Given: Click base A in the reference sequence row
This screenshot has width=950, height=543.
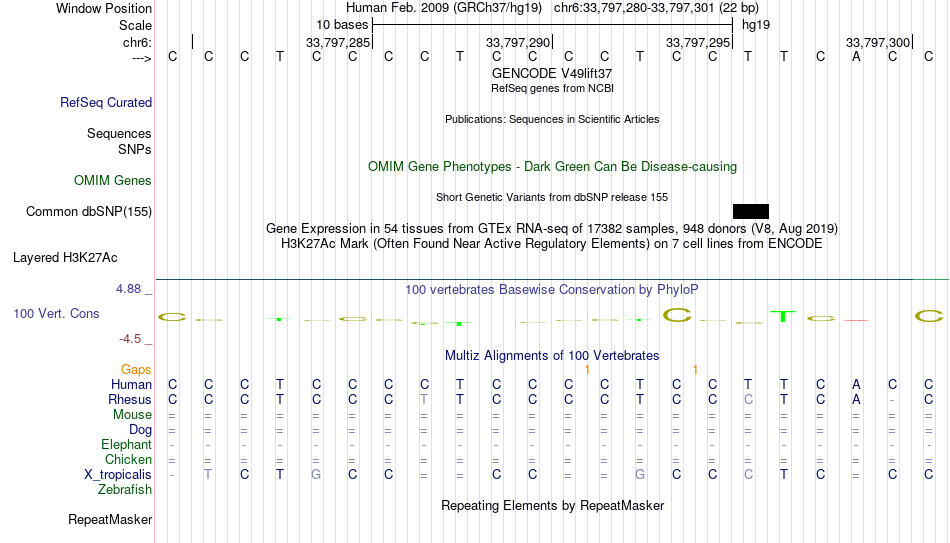Looking at the screenshot, I should tap(856, 56).
